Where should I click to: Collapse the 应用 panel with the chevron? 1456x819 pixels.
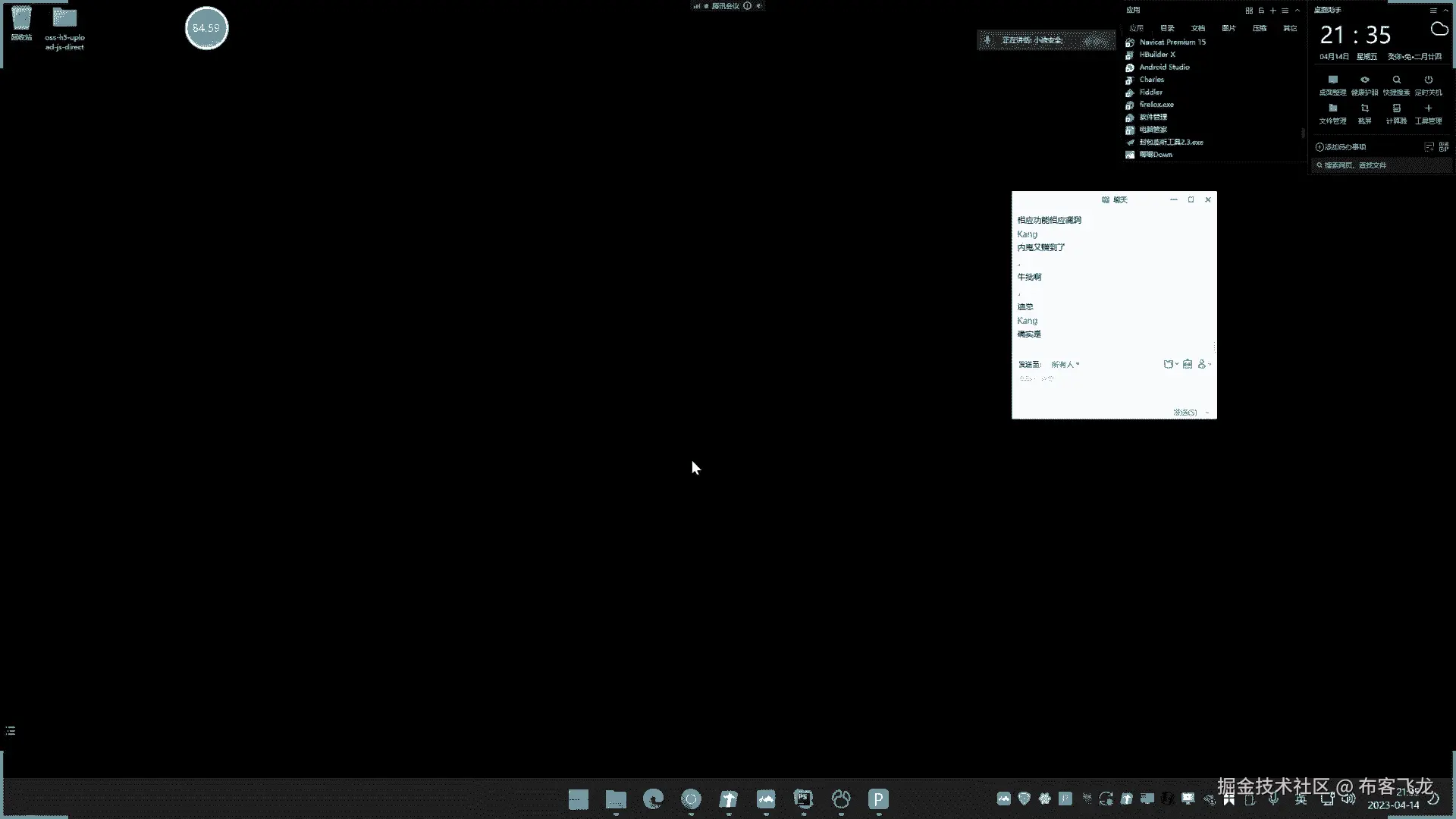(1298, 11)
